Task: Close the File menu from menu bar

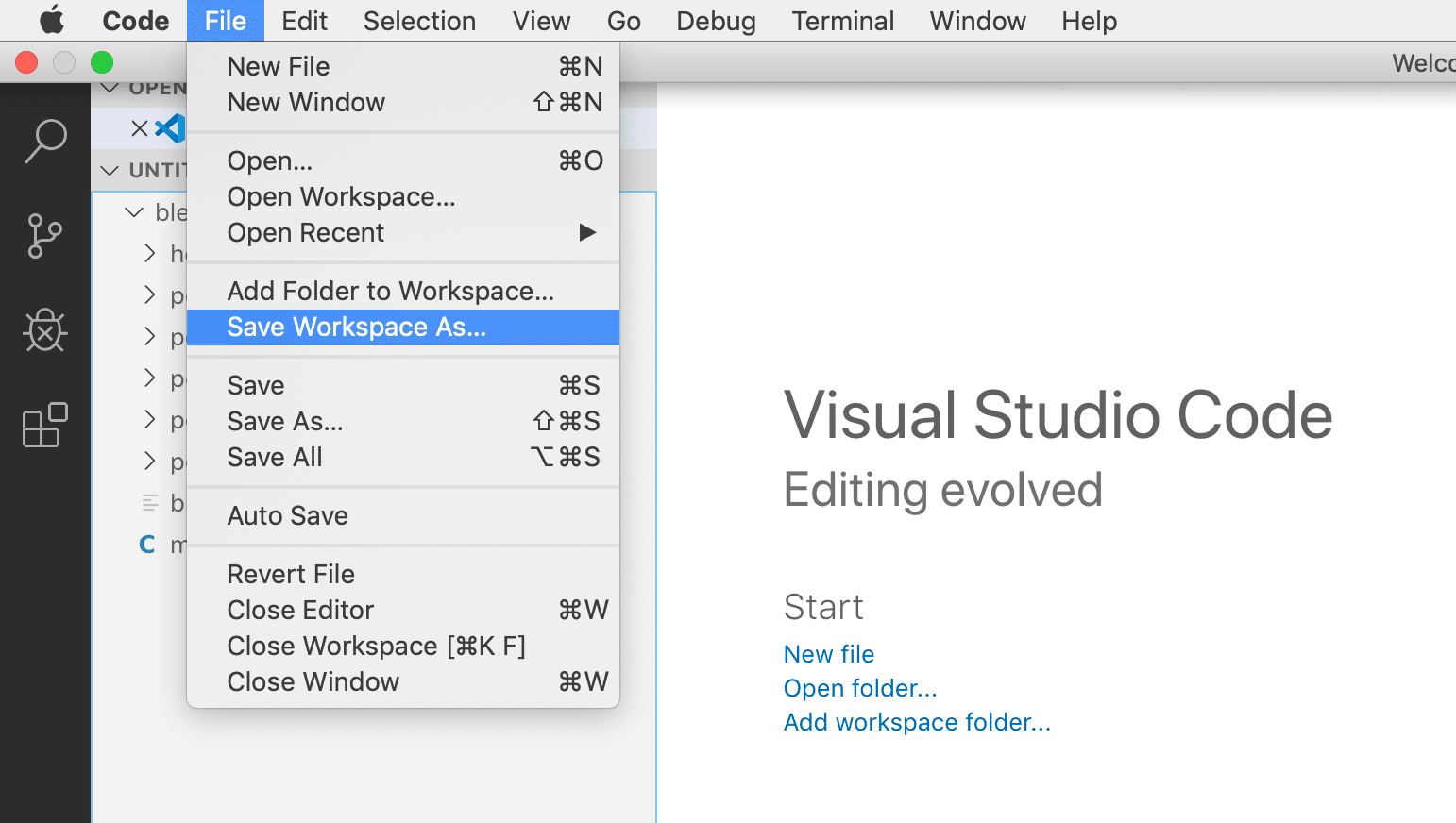Action: click(225, 21)
